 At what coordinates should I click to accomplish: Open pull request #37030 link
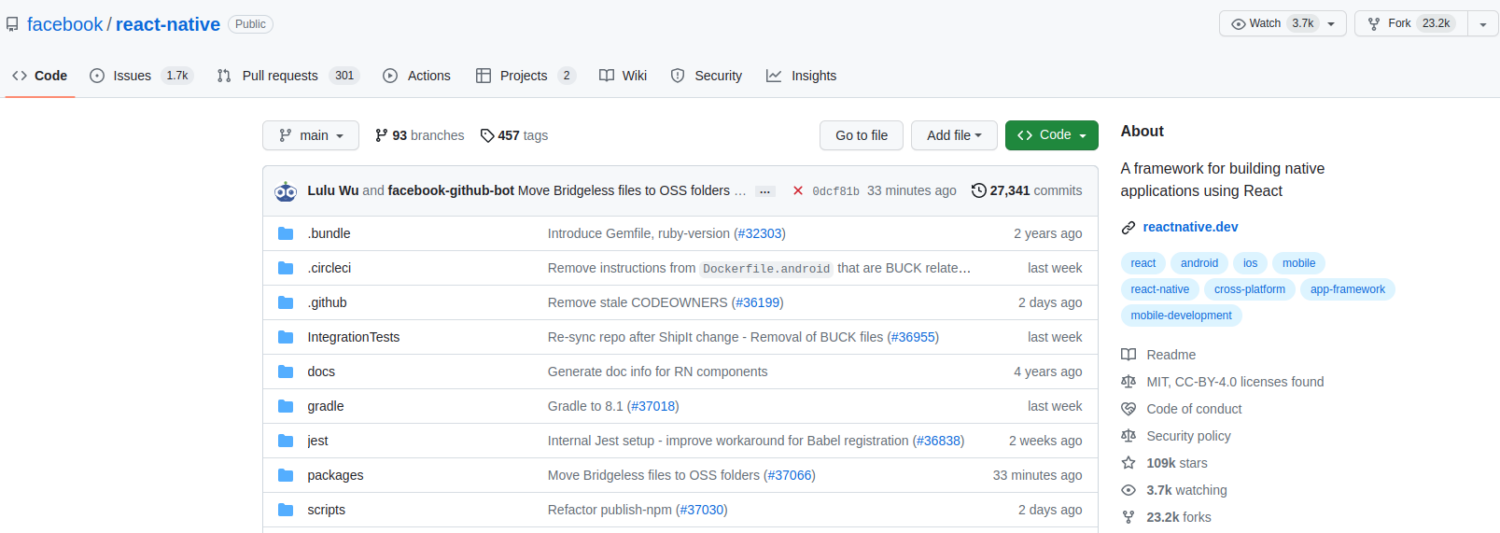point(702,510)
